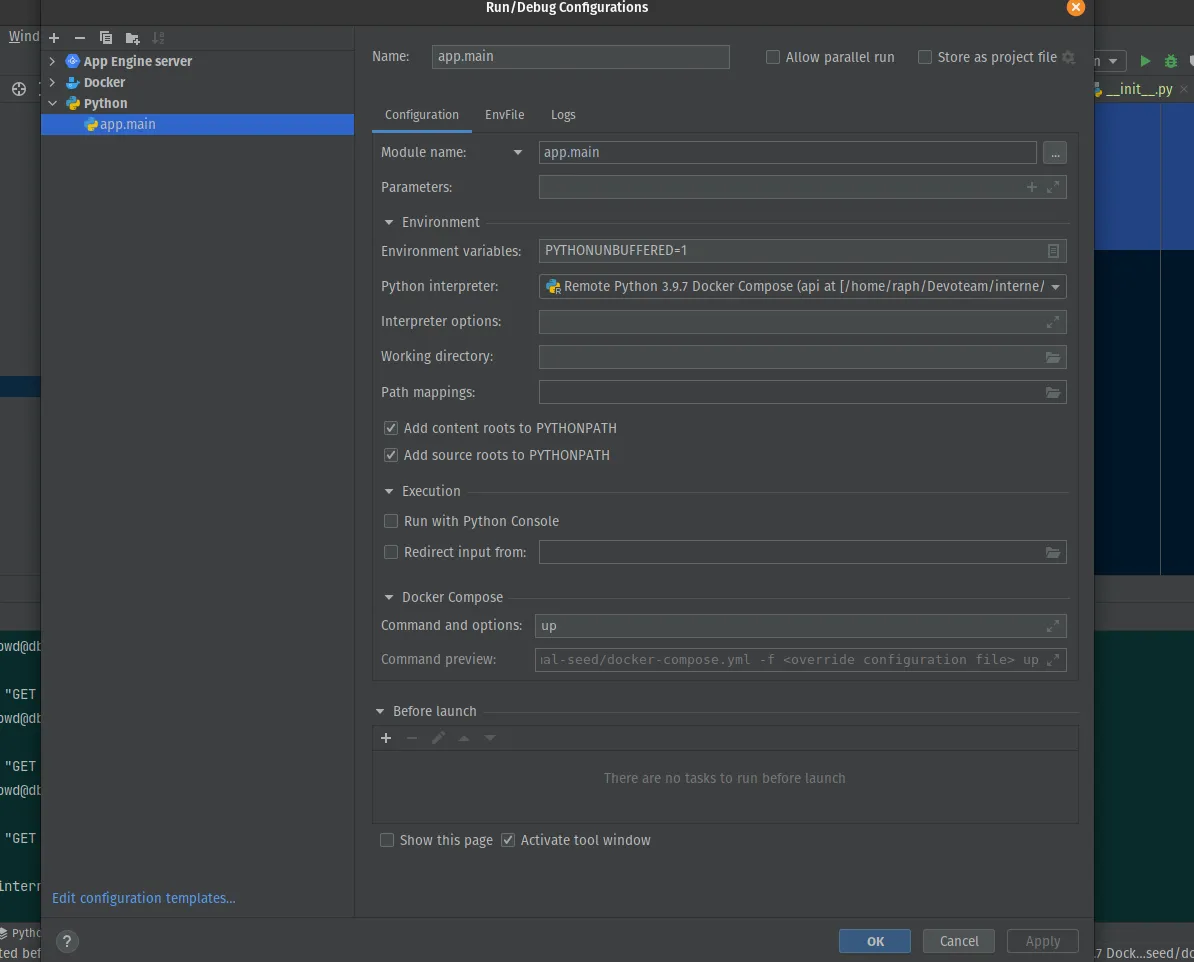This screenshot has height=962, width=1194.
Task: Move Before launch task down
Action: (x=490, y=738)
